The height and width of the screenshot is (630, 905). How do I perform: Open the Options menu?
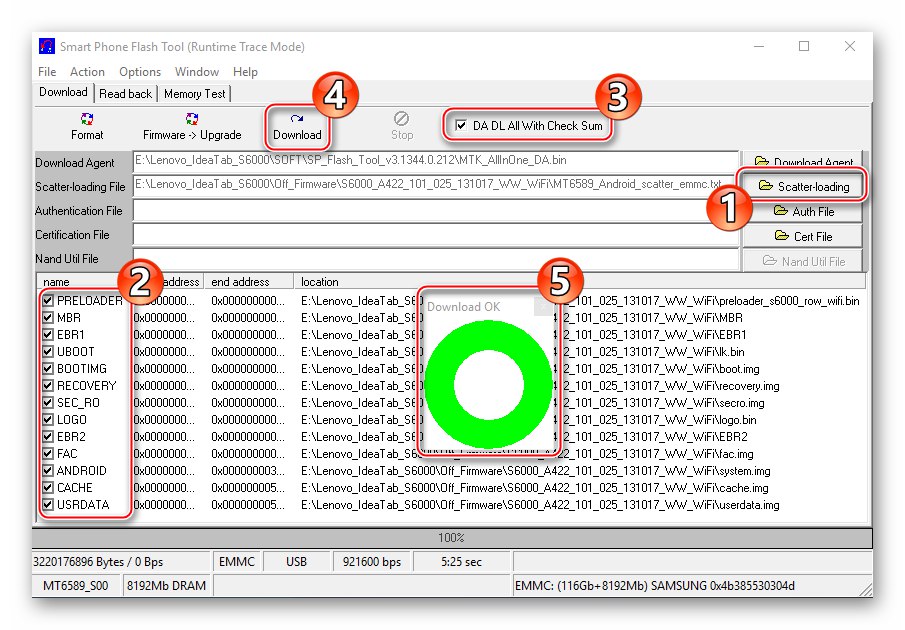tap(140, 72)
